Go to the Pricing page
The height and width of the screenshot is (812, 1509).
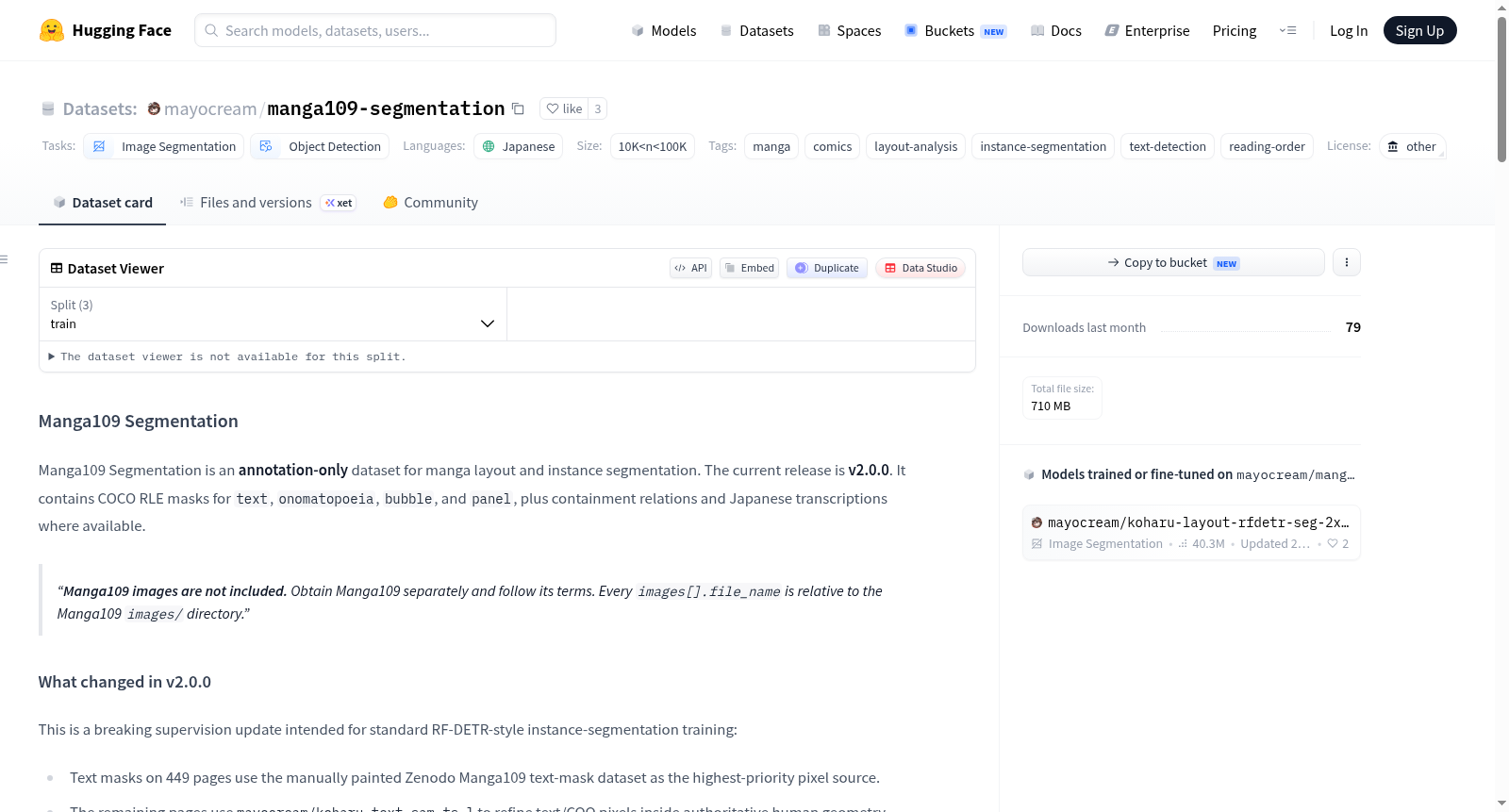(x=1235, y=30)
